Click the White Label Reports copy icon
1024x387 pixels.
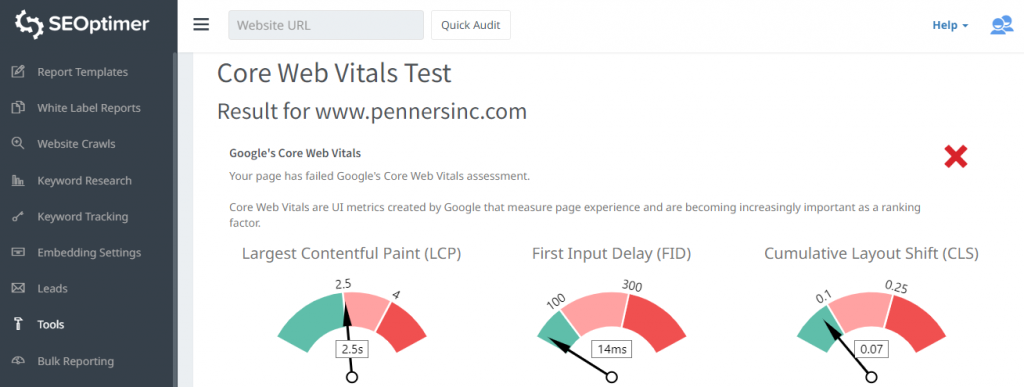tap(18, 108)
